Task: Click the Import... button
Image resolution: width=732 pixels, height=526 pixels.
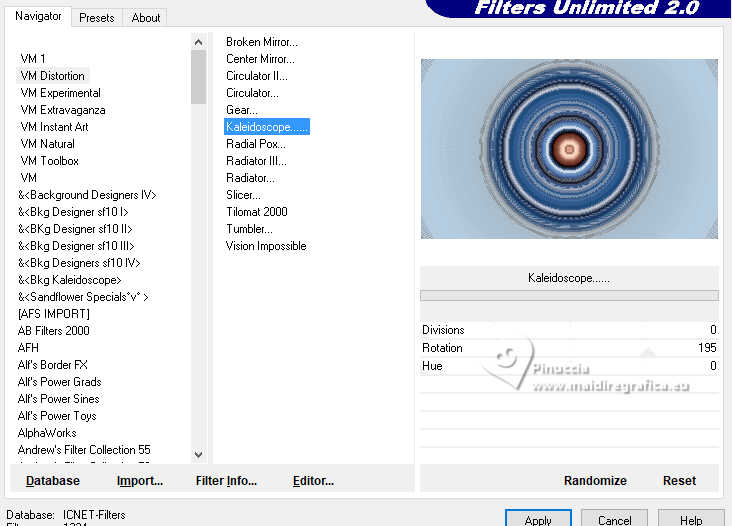Action: (x=140, y=481)
